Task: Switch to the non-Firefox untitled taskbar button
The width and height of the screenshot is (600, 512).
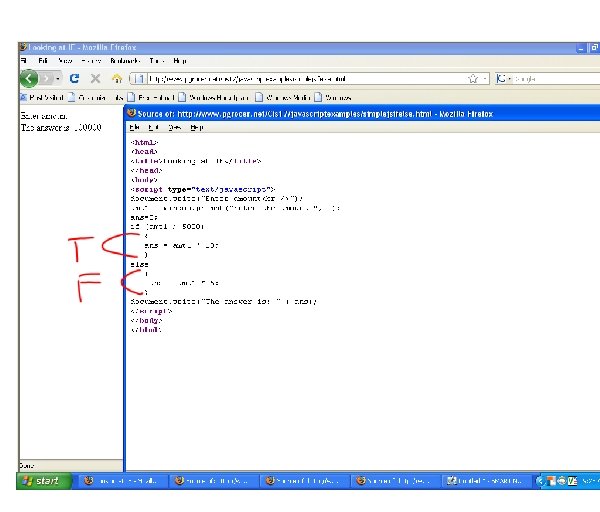Action: (487, 481)
